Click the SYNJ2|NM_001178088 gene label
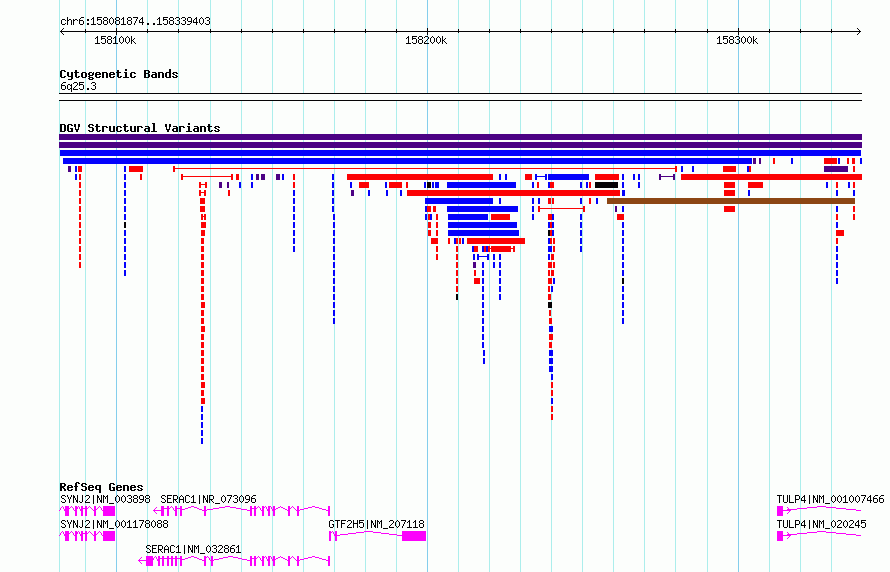Image resolution: width=890 pixels, height=572 pixels. 114,524
